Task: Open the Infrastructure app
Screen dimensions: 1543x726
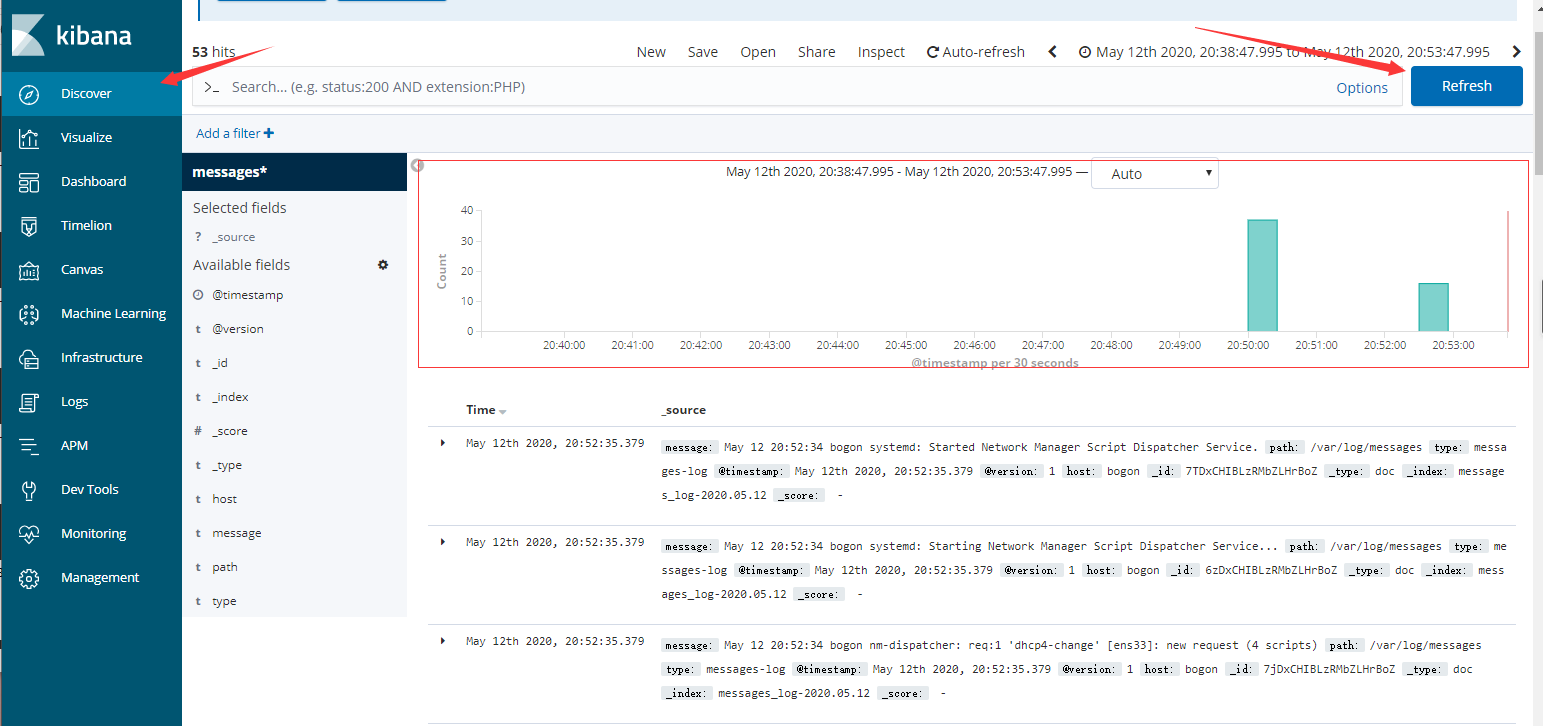Action: [x=91, y=358]
